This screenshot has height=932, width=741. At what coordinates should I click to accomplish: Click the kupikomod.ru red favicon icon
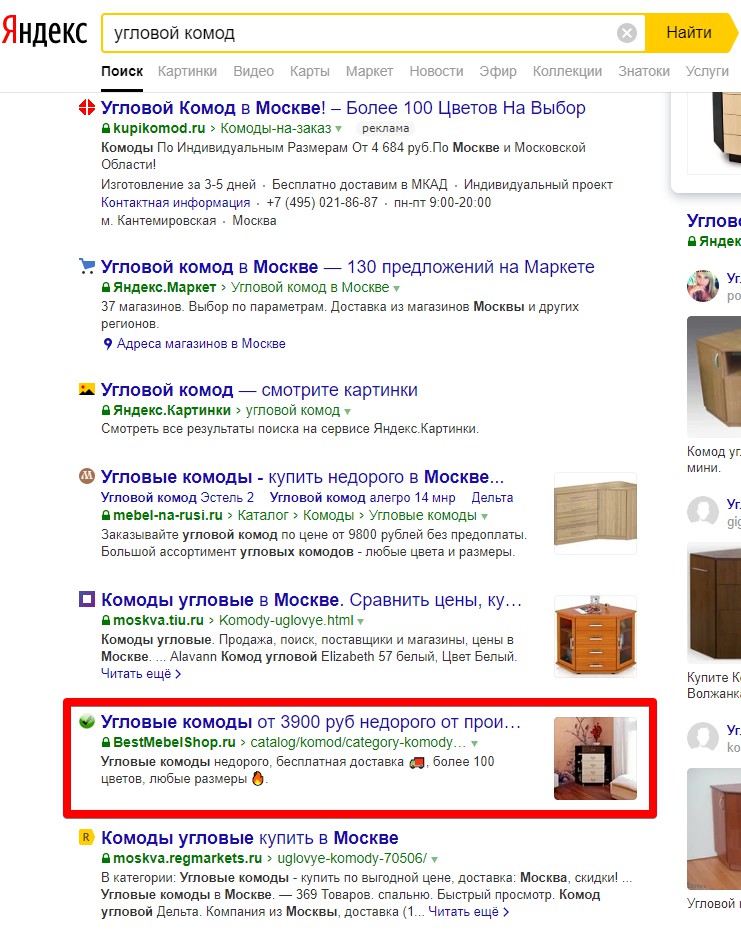pos(87,108)
